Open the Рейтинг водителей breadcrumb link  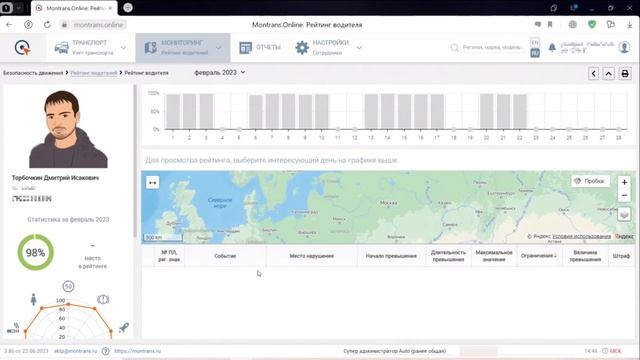coord(93,73)
